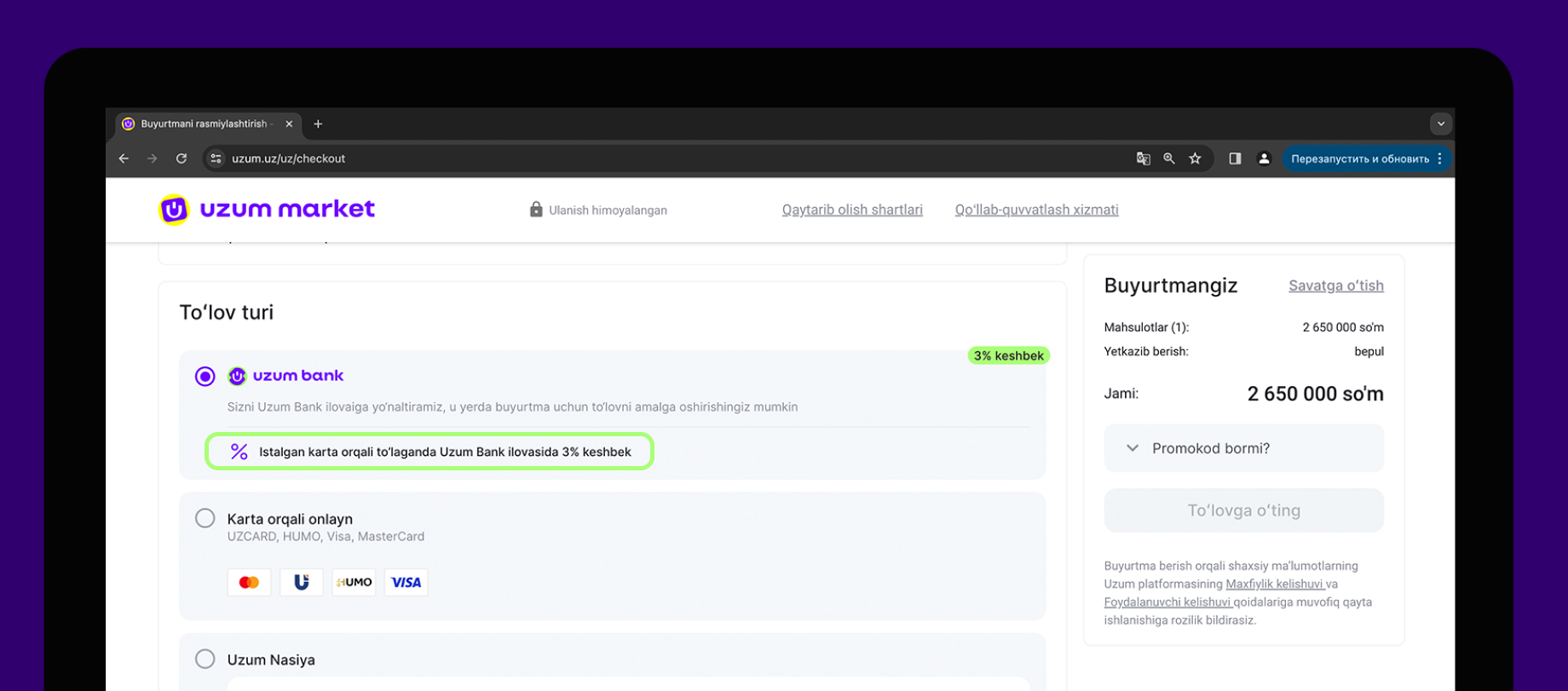Click the To'lovga o'ting button
This screenshot has width=1568, height=691.
[1243, 510]
